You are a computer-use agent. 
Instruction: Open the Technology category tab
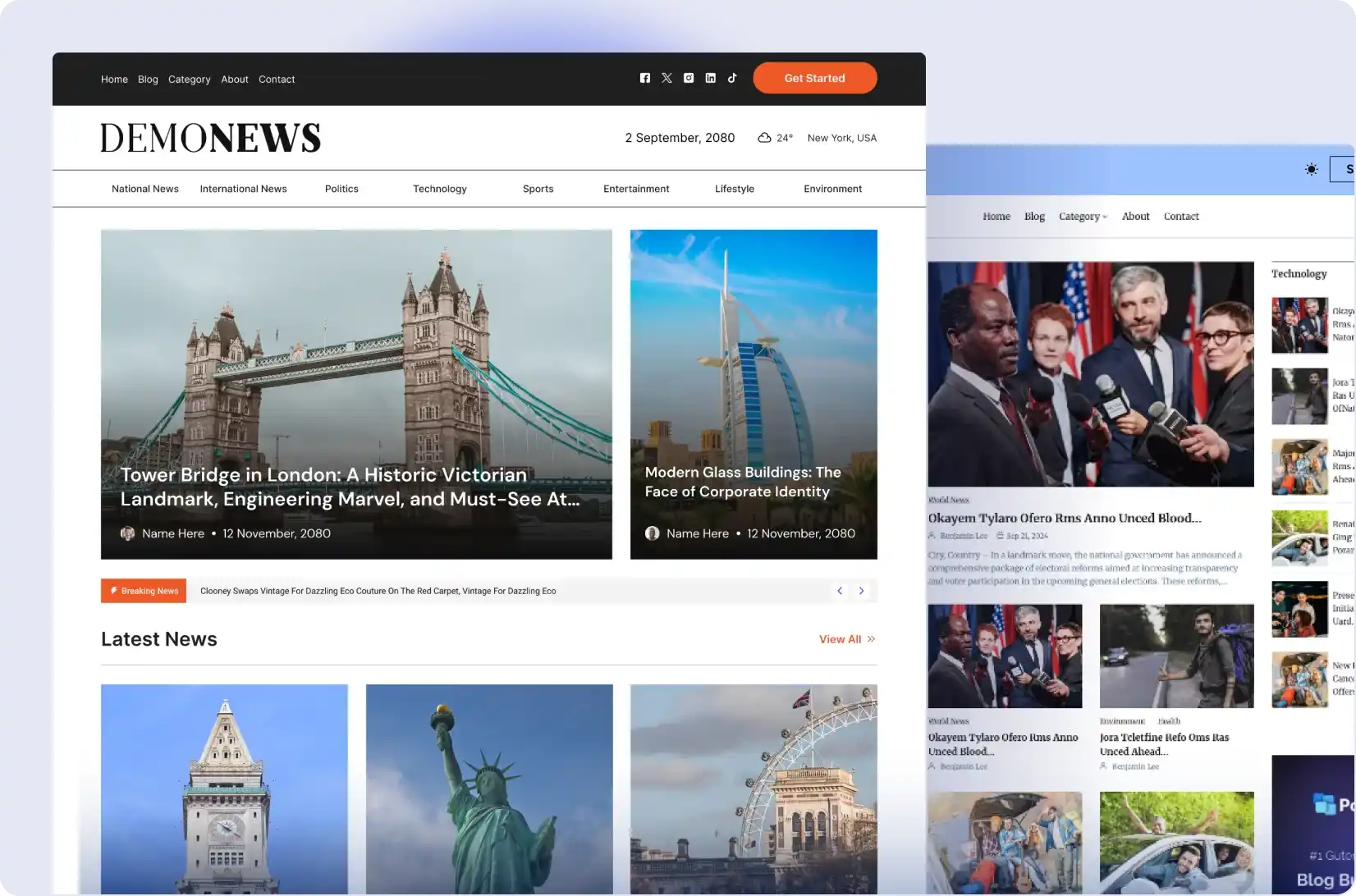pyautogui.click(x=439, y=189)
